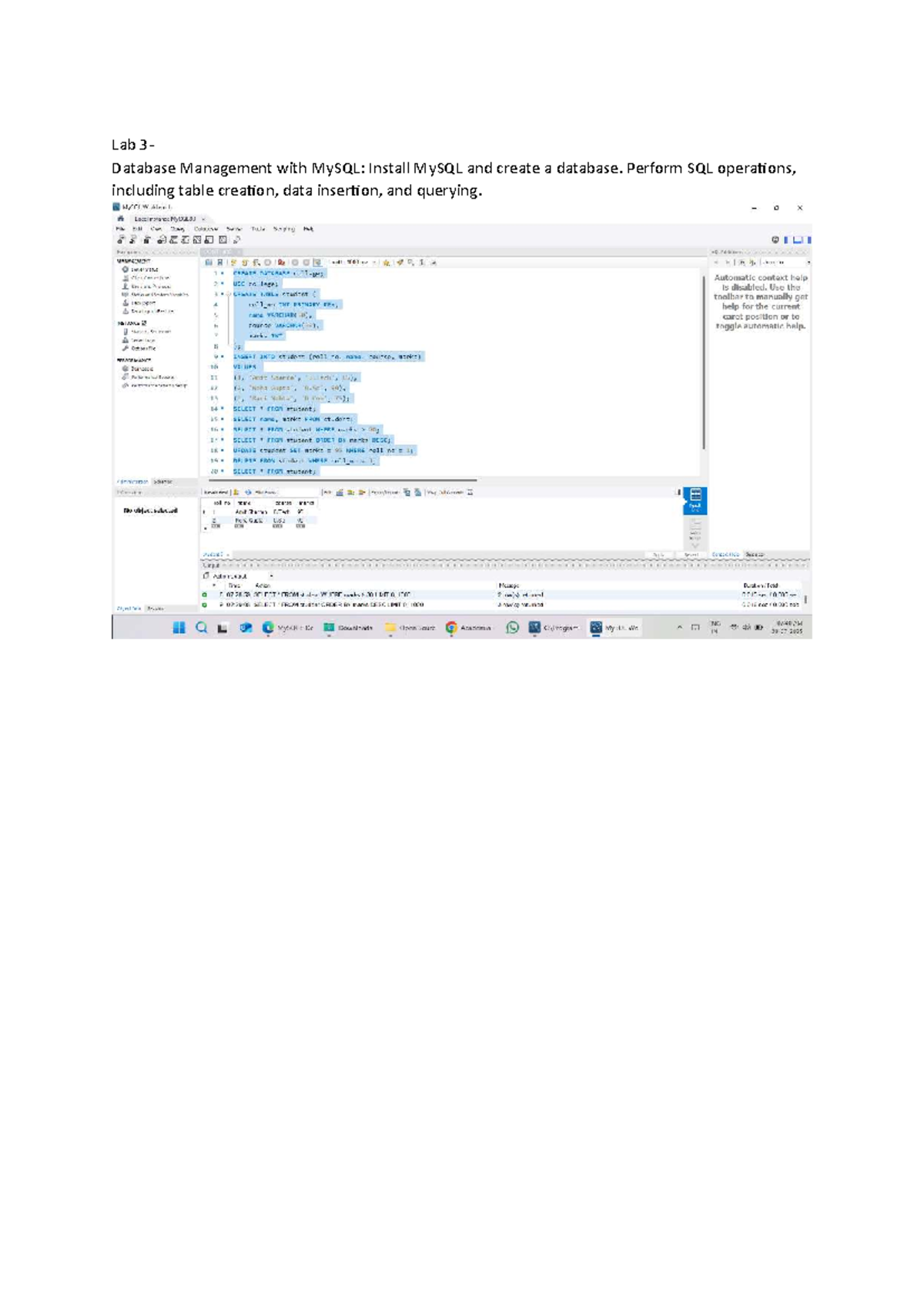Click the editor vertical scrollbar
Screen dimensions: 924x1306
tap(704, 362)
